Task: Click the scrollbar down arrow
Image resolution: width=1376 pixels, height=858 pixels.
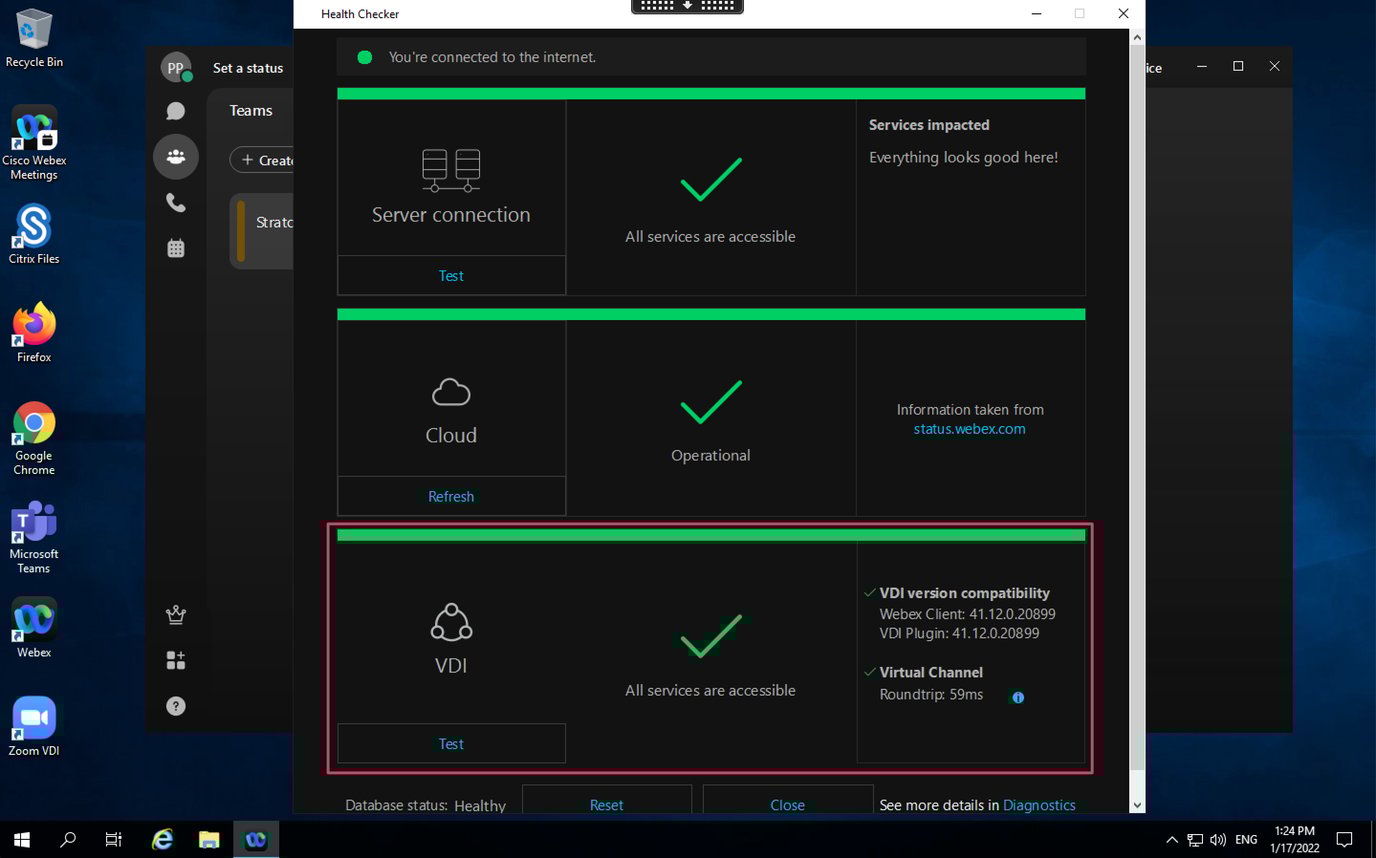Action: [1137, 804]
